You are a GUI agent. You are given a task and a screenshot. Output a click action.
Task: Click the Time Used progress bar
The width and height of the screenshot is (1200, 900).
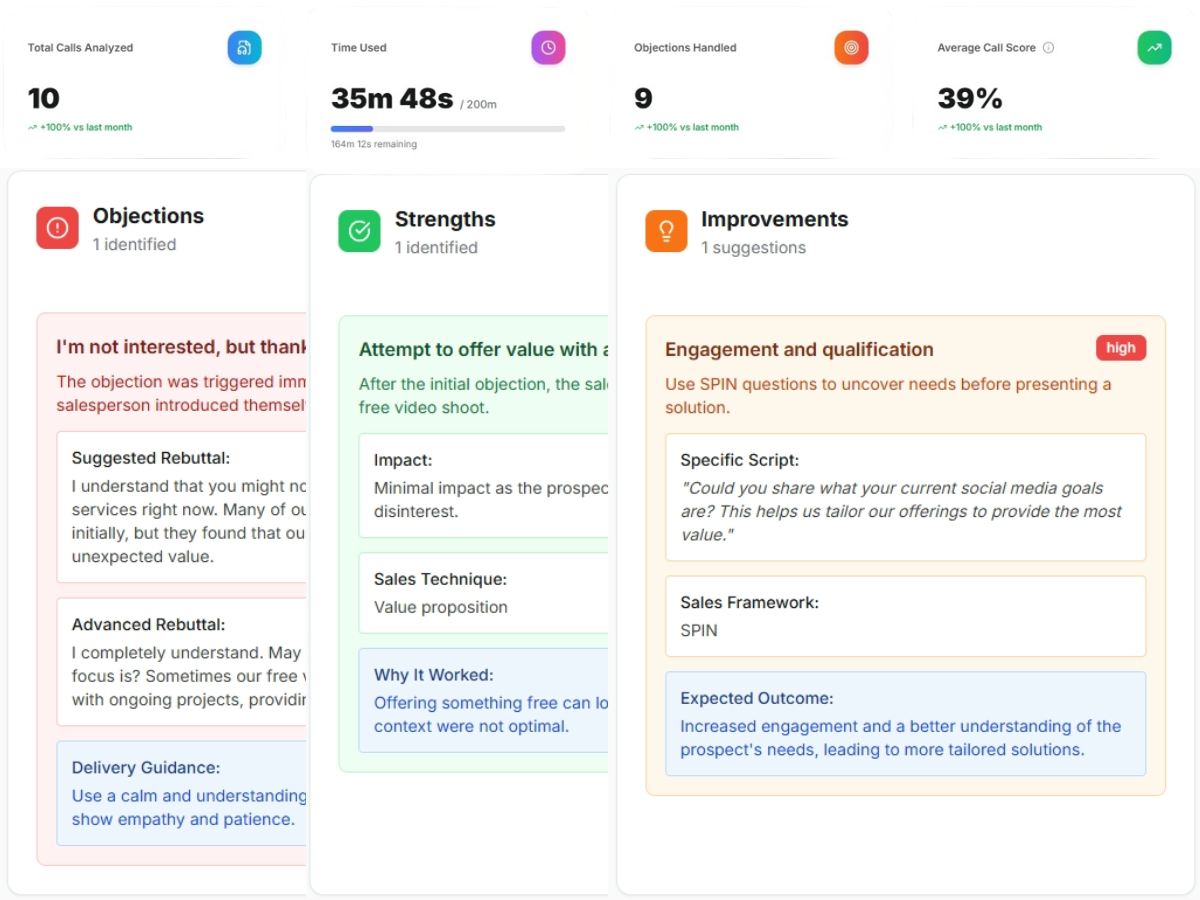(448, 128)
